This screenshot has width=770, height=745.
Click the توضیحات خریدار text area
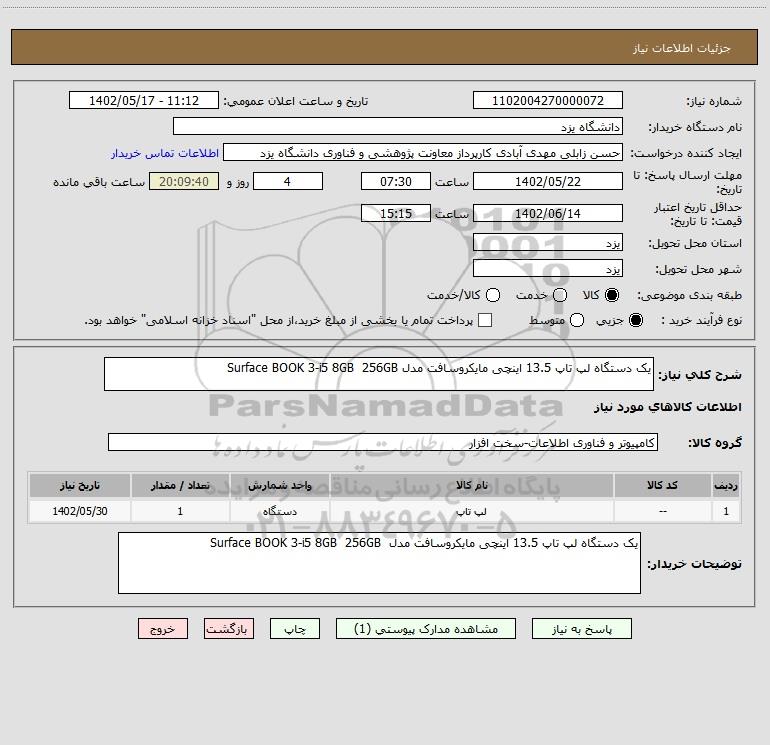tap(380, 563)
